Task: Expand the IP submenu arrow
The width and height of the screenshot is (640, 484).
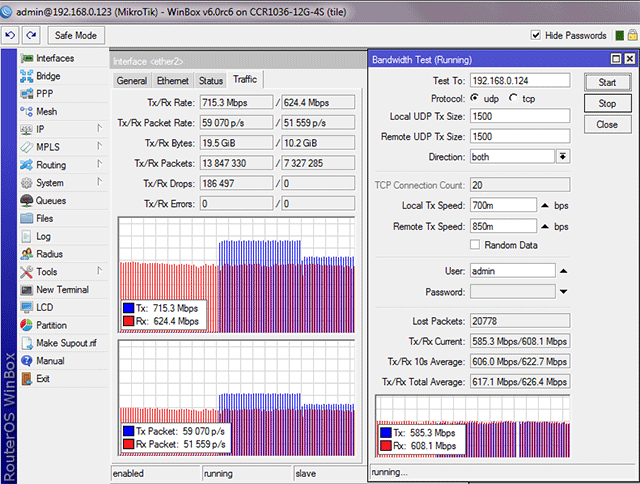Action: click(x=99, y=128)
